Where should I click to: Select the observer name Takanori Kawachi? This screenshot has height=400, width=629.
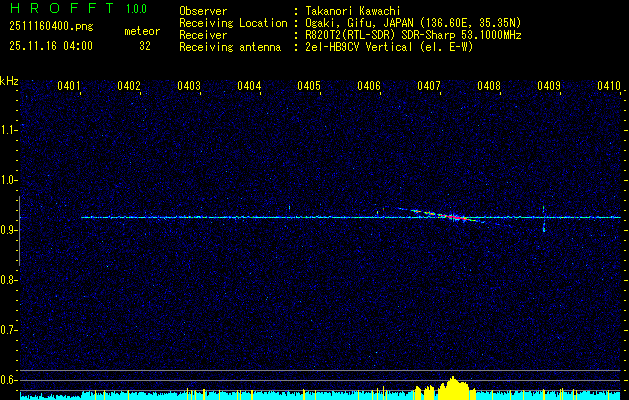tap(353, 11)
